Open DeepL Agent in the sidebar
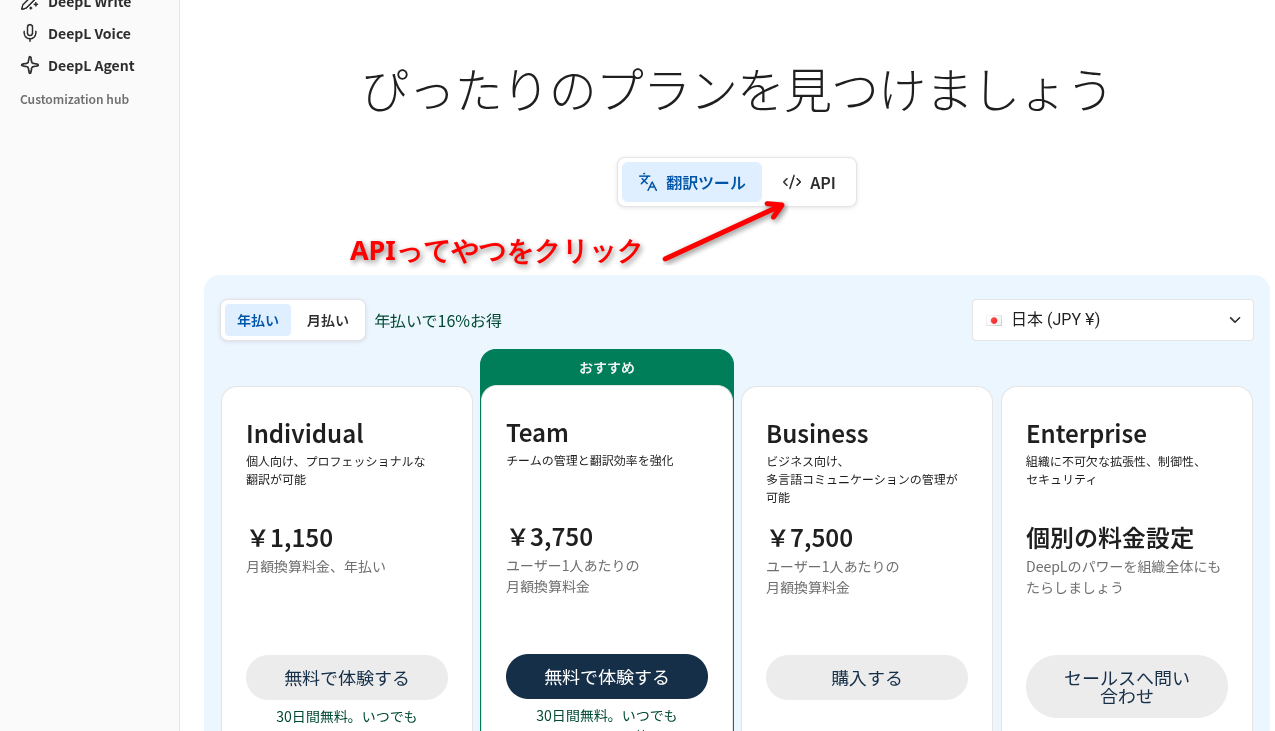This screenshot has height=731, width=1275. [91, 65]
